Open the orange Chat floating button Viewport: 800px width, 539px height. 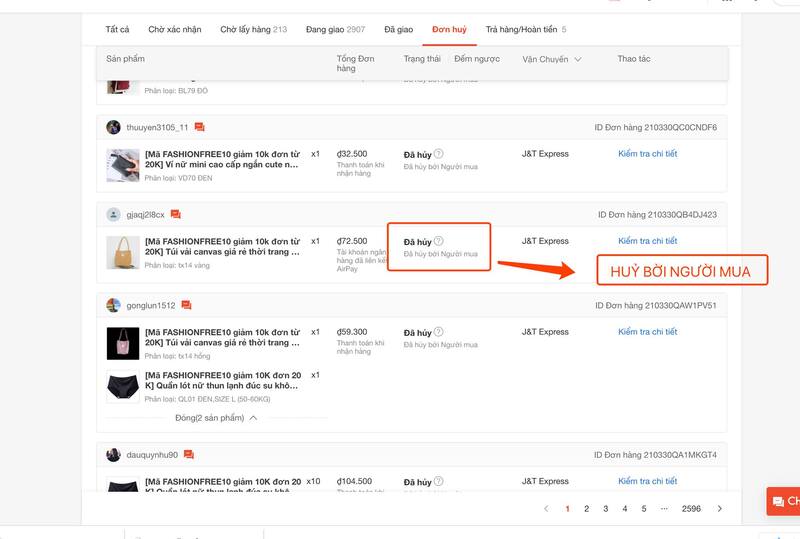pos(783,501)
